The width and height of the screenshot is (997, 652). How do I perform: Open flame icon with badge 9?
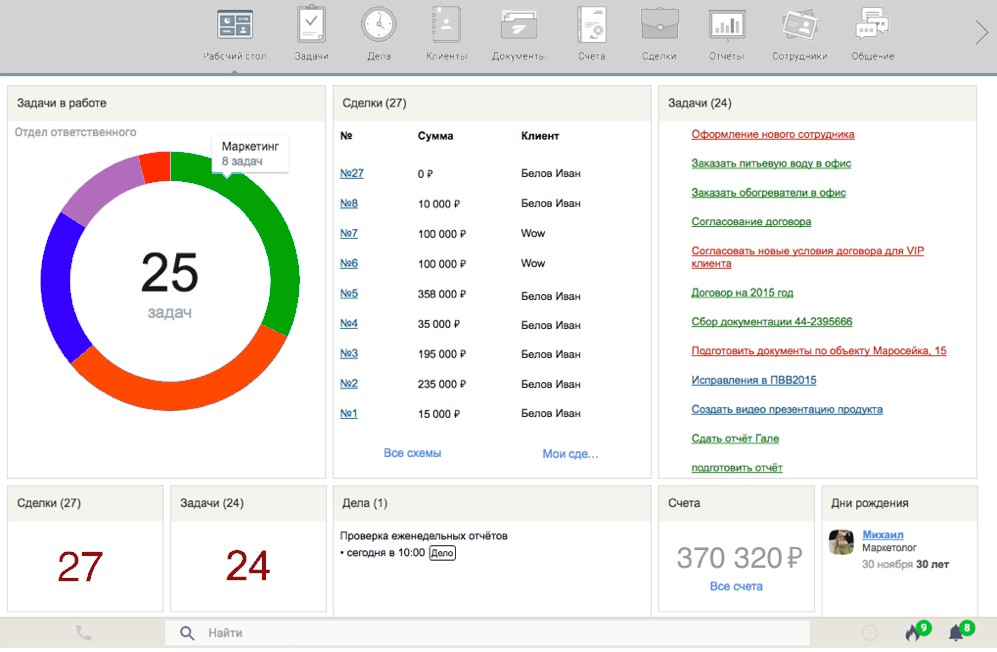click(912, 633)
